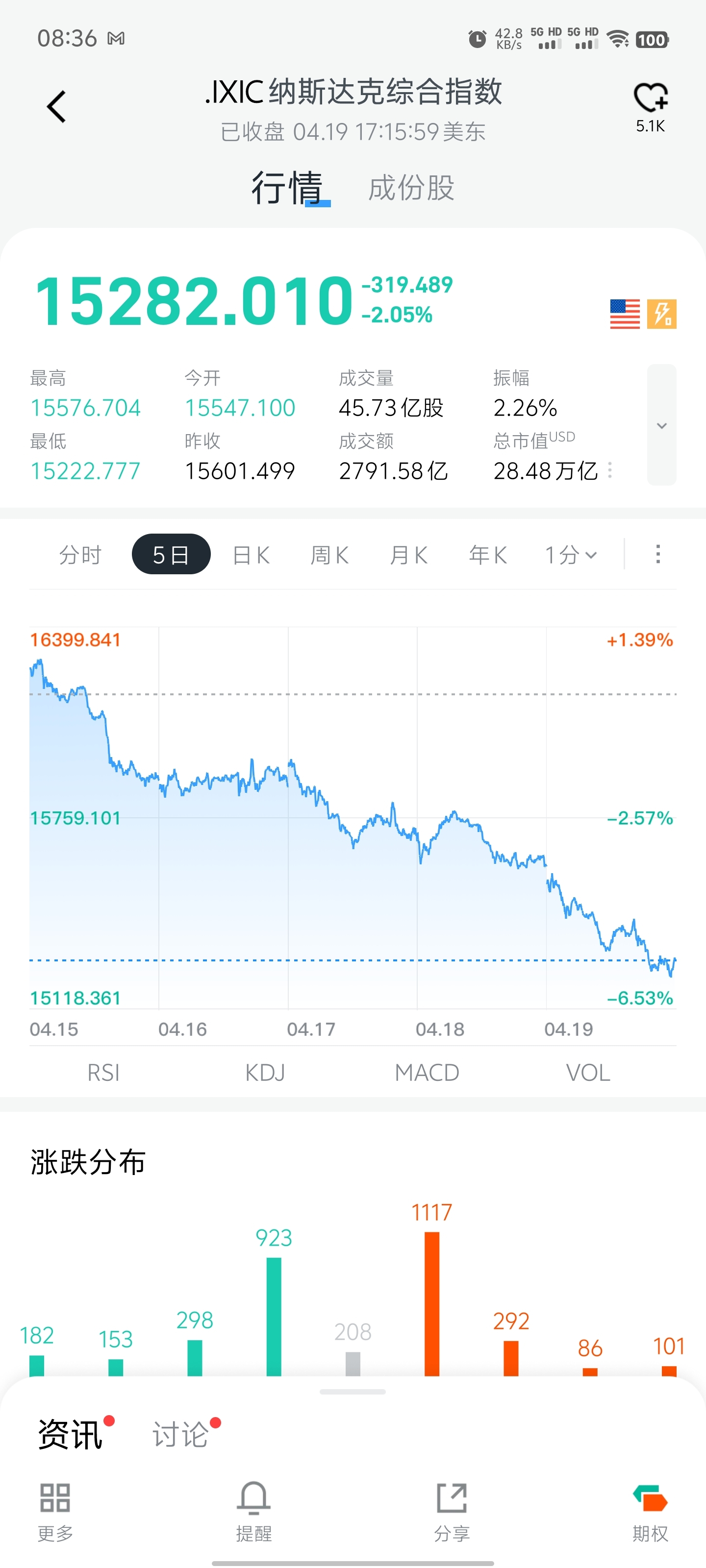Open 期权 options icon

pos(650,1498)
